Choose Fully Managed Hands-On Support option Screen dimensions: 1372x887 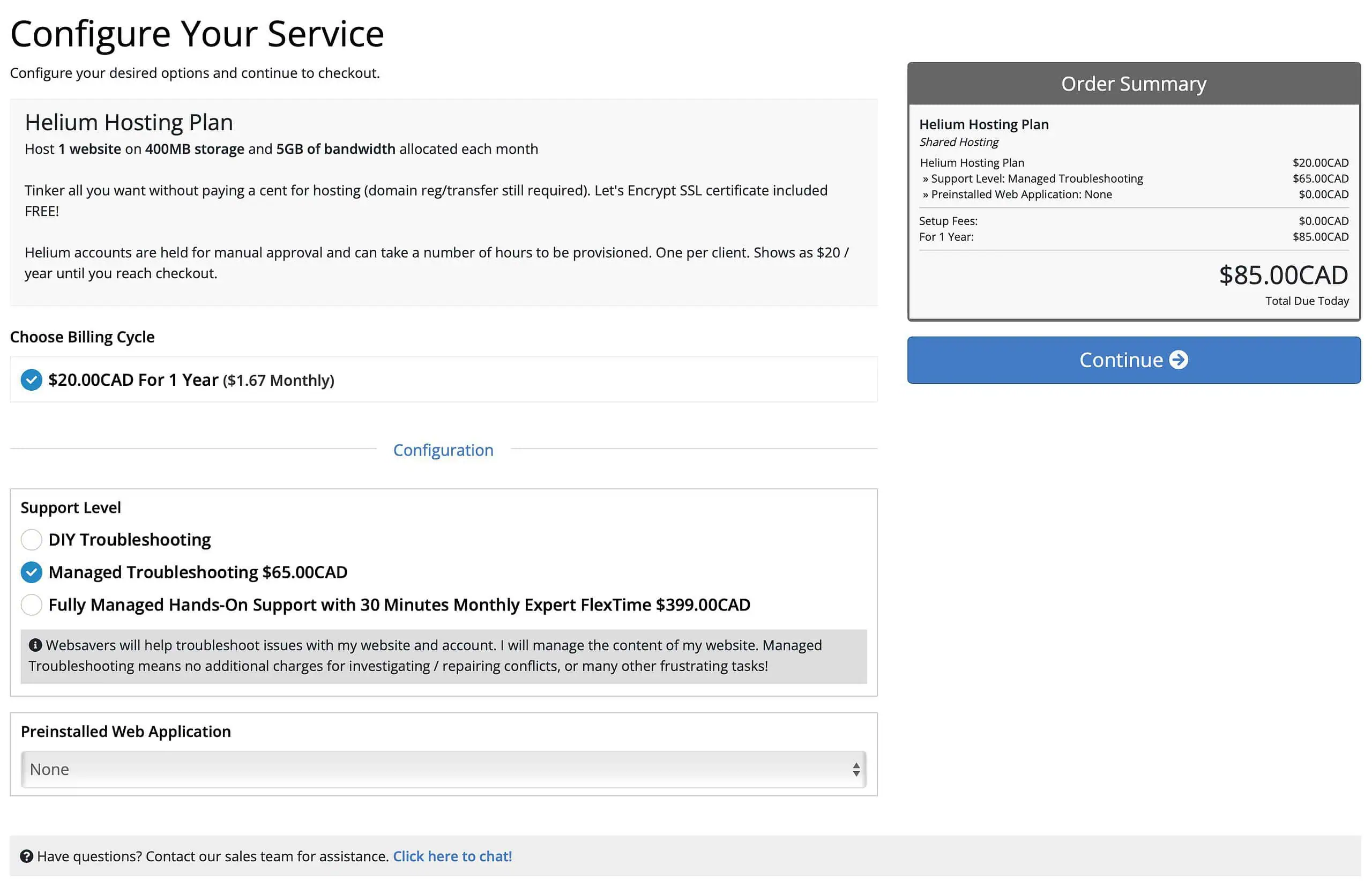pos(31,605)
